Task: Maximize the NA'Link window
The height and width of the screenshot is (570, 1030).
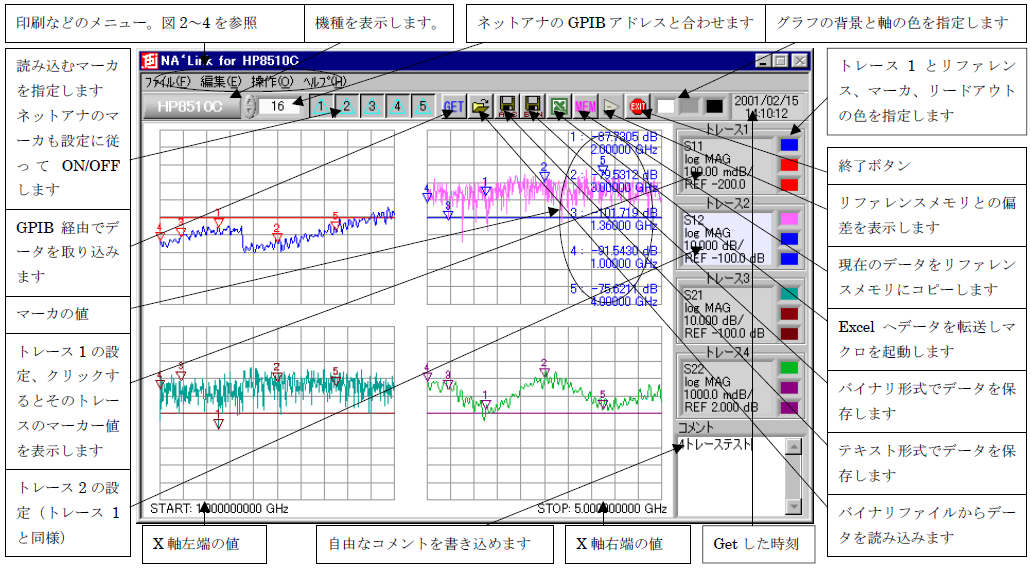Action: [x=780, y=61]
